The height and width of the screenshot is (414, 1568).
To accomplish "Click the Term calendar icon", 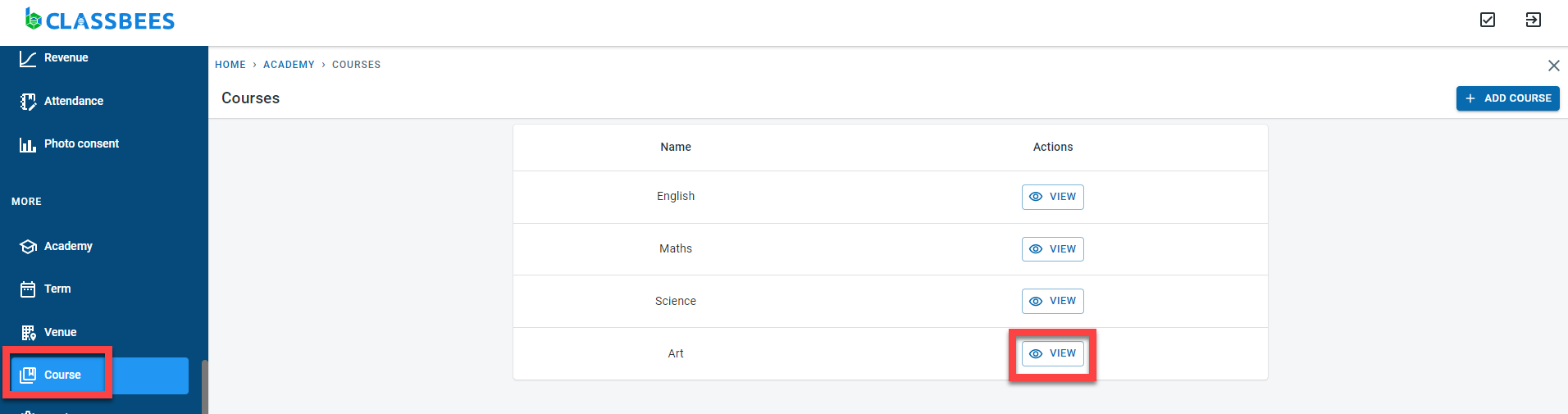I will pyautogui.click(x=28, y=289).
